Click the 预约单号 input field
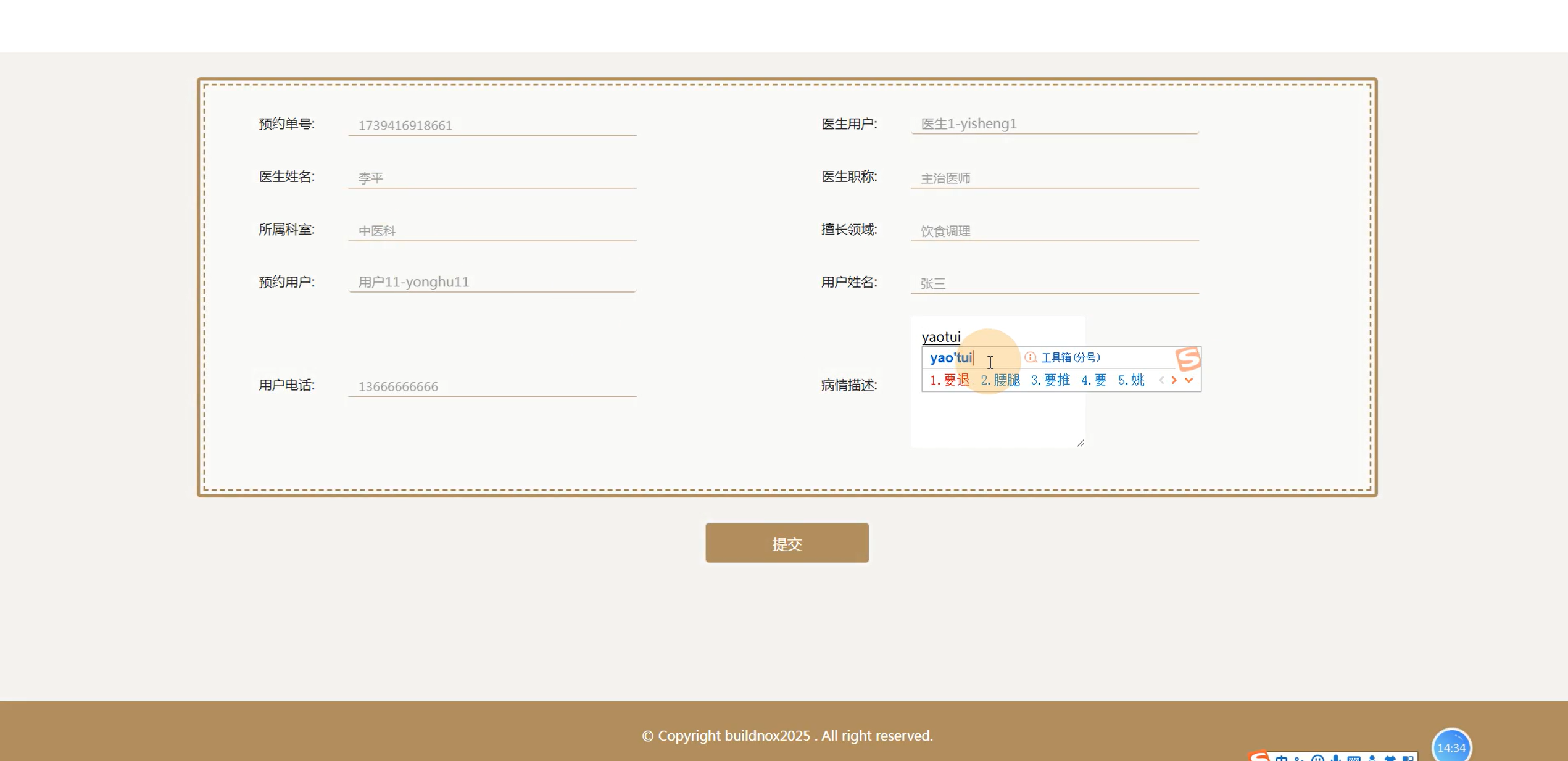Viewport: 1568px width, 761px height. coord(492,125)
